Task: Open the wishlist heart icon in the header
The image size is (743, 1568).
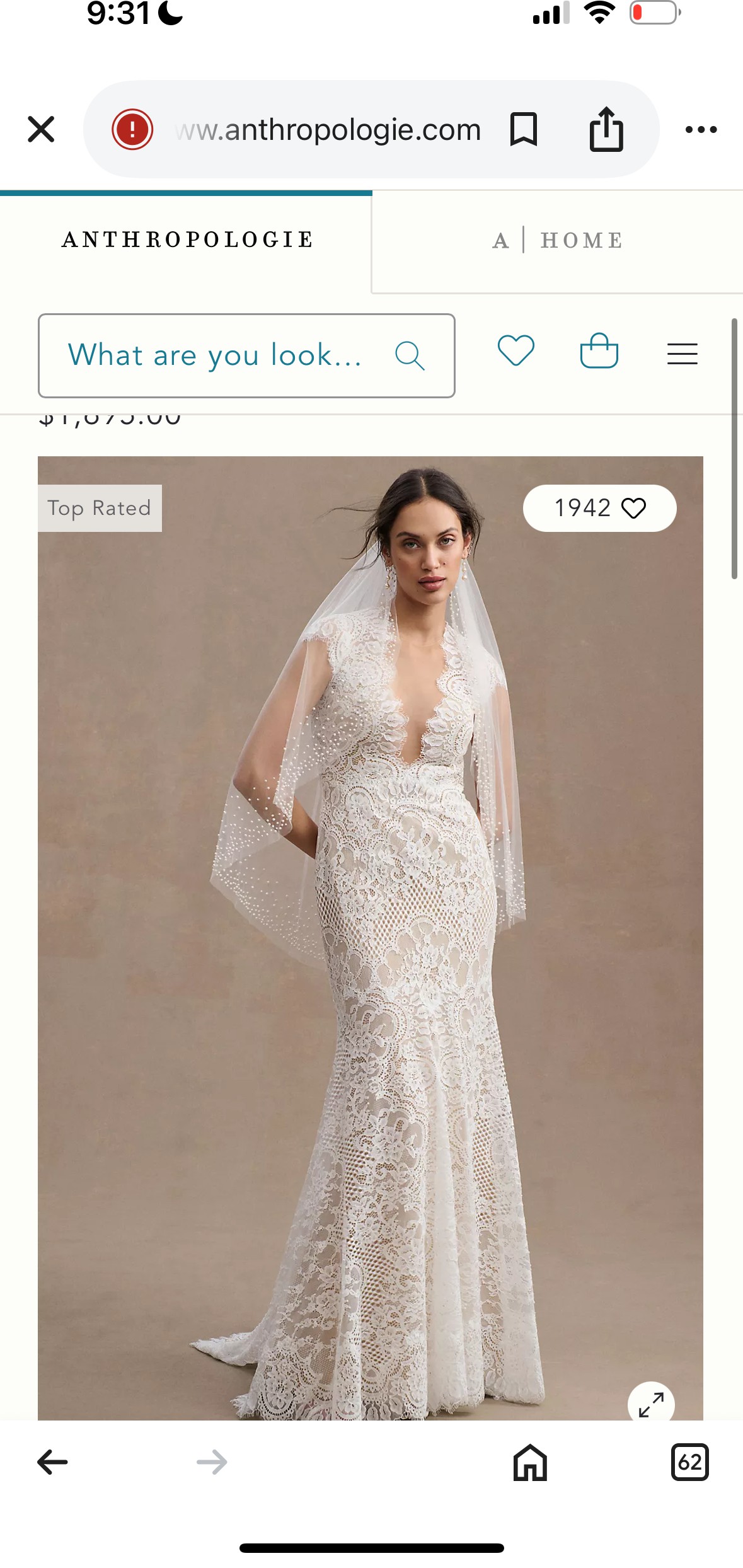Action: click(x=516, y=350)
